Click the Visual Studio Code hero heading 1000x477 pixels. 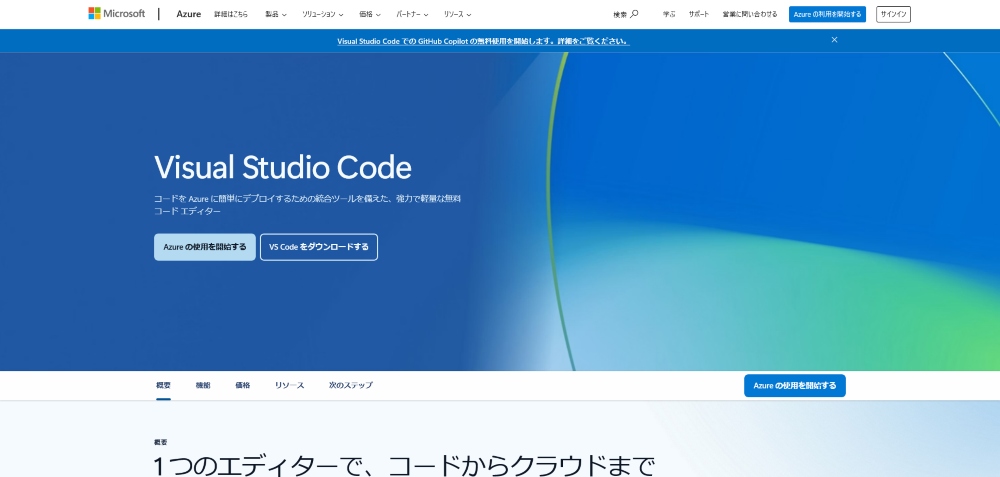[283, 167]
